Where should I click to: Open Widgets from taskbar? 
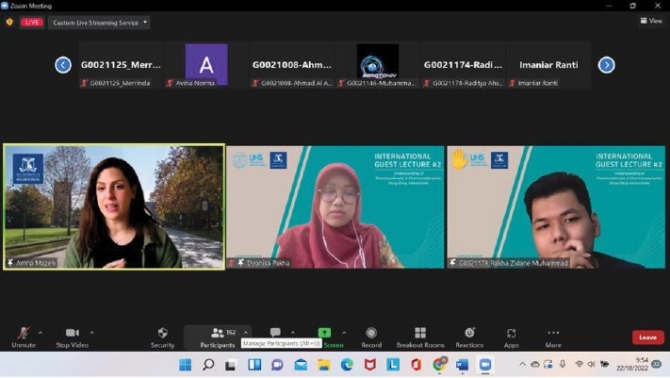coord(255,365)
